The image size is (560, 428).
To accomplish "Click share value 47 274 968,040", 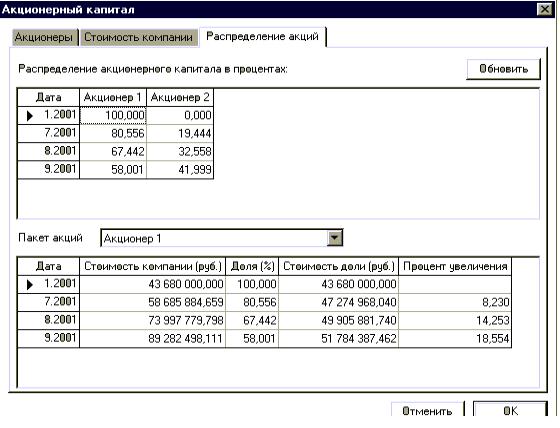I will pos(339,303).
